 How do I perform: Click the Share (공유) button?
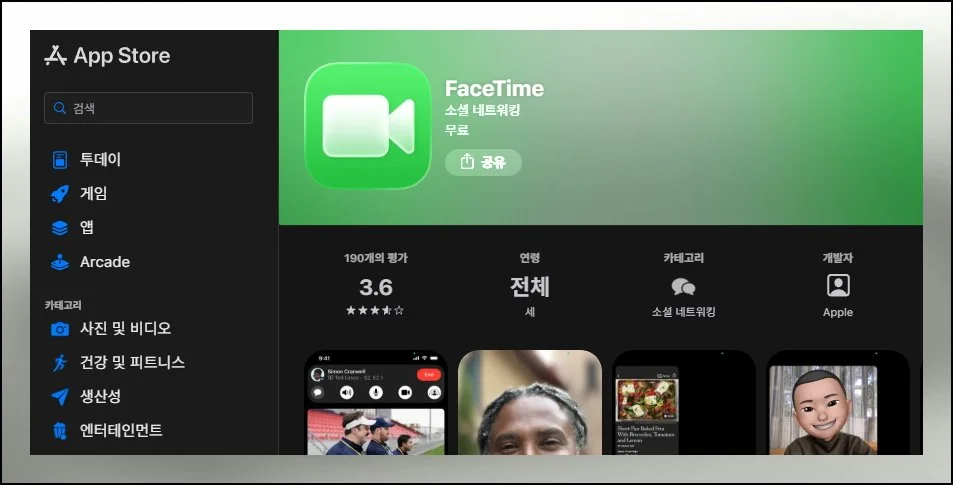[483, 162]
